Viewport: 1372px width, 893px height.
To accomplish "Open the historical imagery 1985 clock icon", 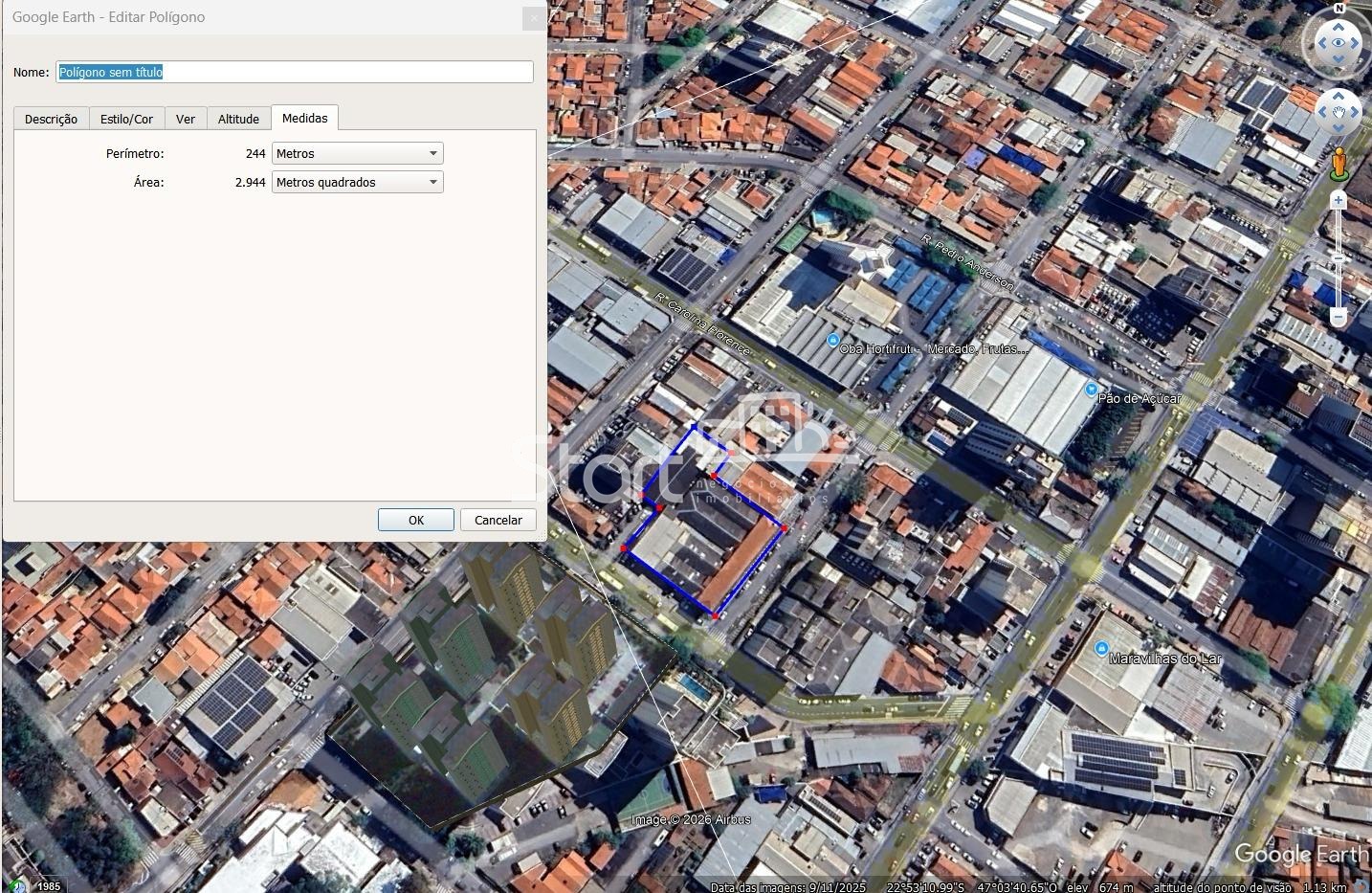I will [x=17, y=885].
